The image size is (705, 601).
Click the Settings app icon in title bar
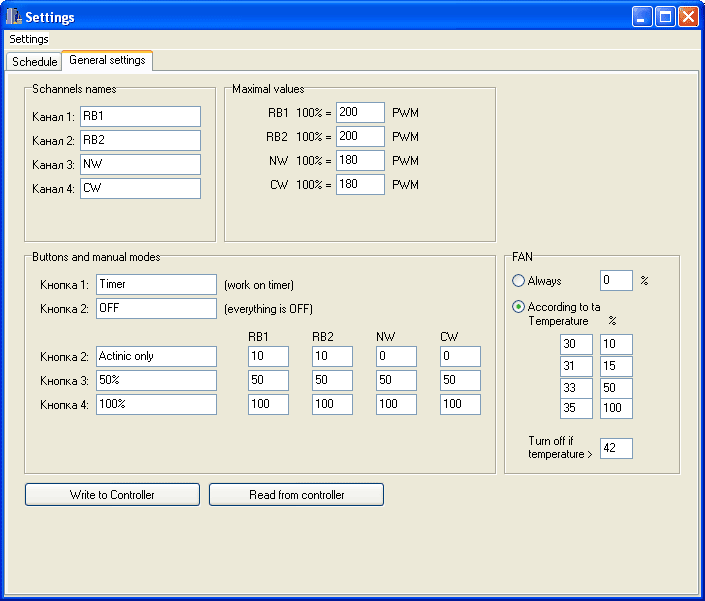13,17
